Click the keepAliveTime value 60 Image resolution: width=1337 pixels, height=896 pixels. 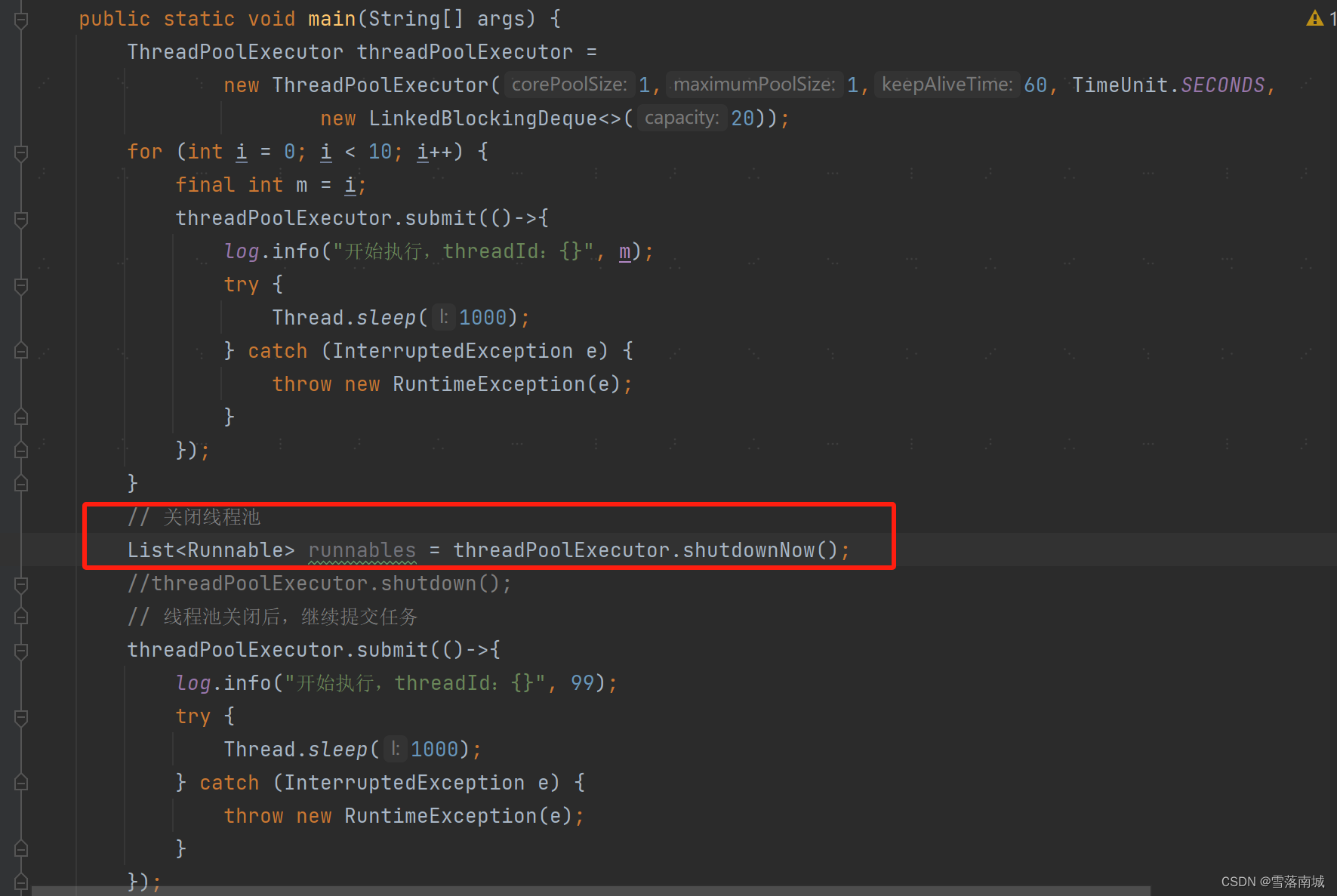coord(1035,85)
